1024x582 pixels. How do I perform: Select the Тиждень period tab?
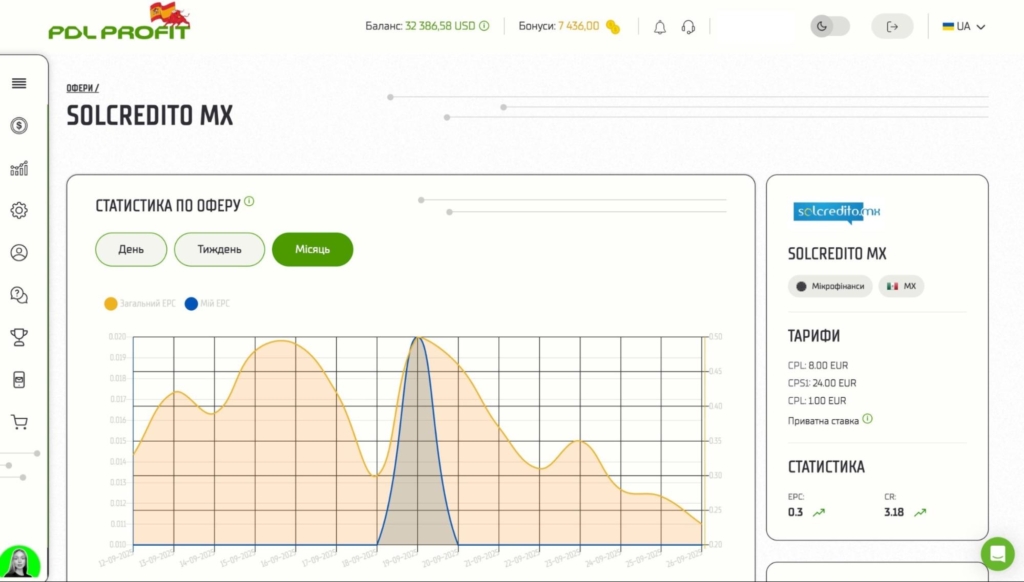(219, 249)
